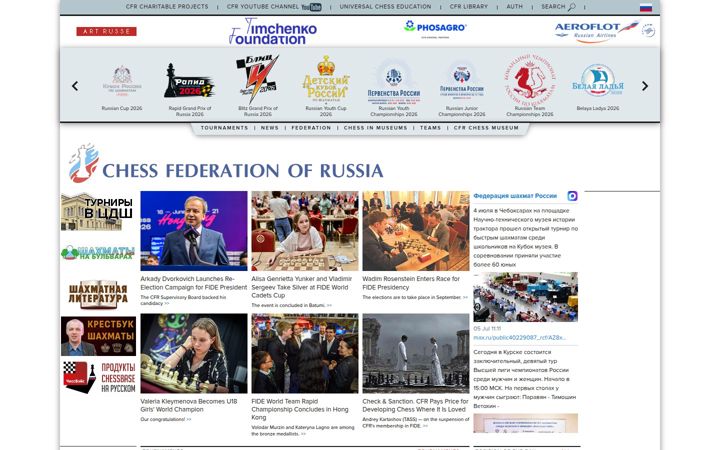Open Dvorkovich speaking photo thumbnail

pyautogui.click(x=194, y=231)
